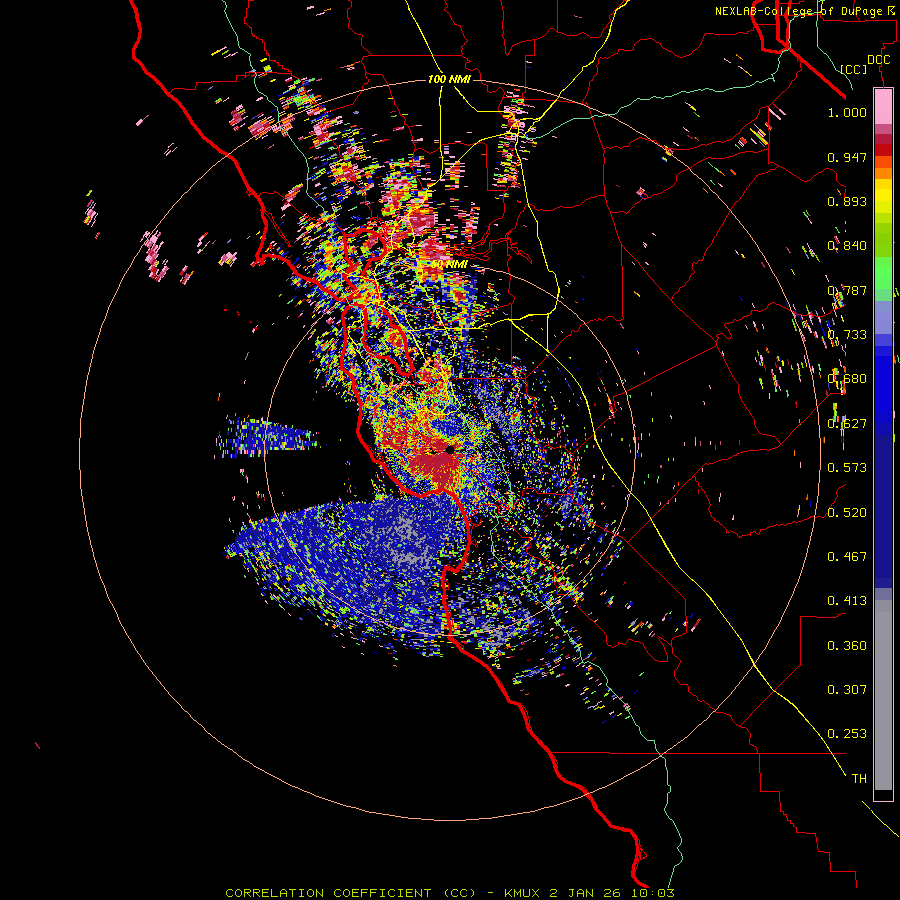Click the 0.253 scale value
Image resolution: width=900 pixels, height=900 pixels.
[847, 734]
